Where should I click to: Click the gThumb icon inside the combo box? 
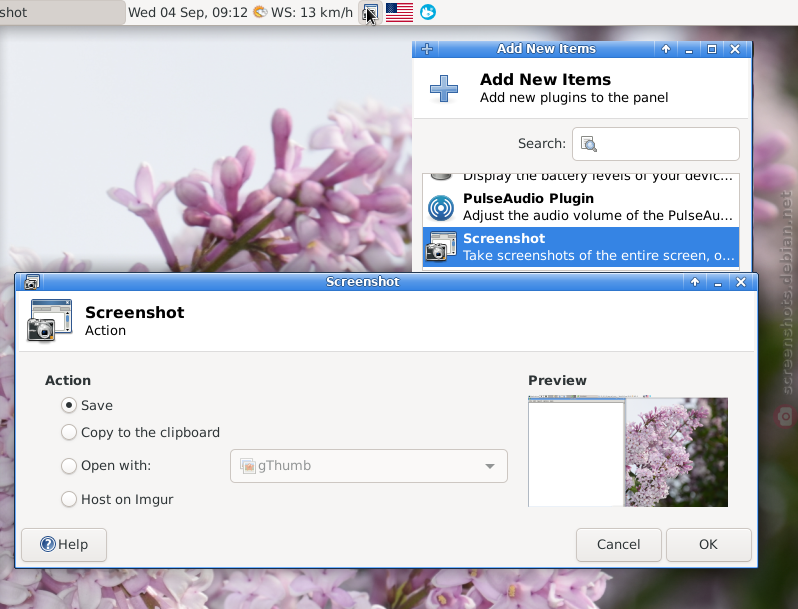[x=248, y=466]
